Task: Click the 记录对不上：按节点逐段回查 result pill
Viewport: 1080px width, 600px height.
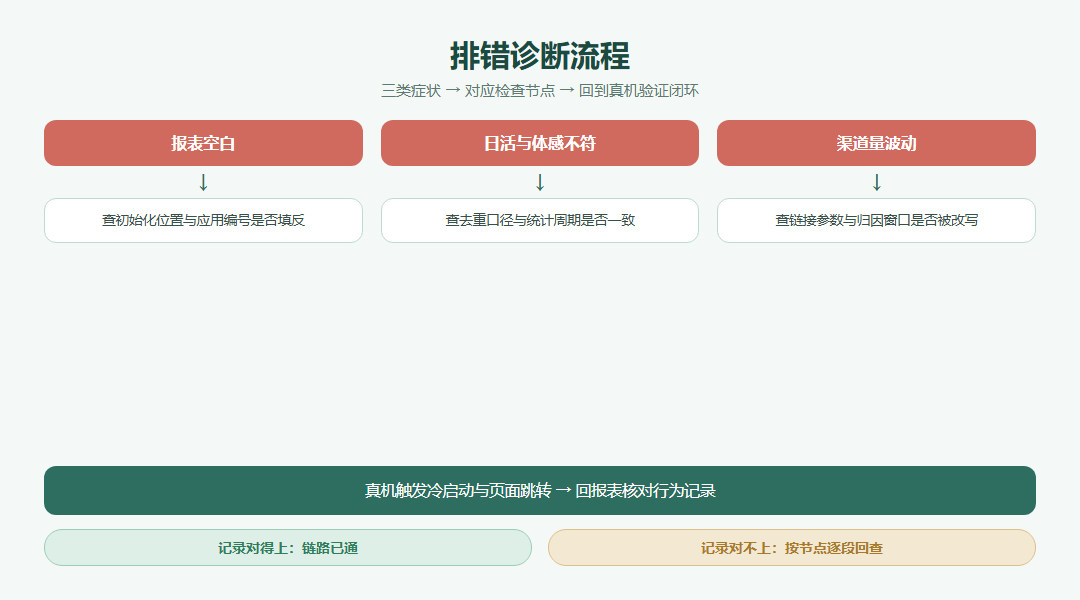Action: coord(792,548)
